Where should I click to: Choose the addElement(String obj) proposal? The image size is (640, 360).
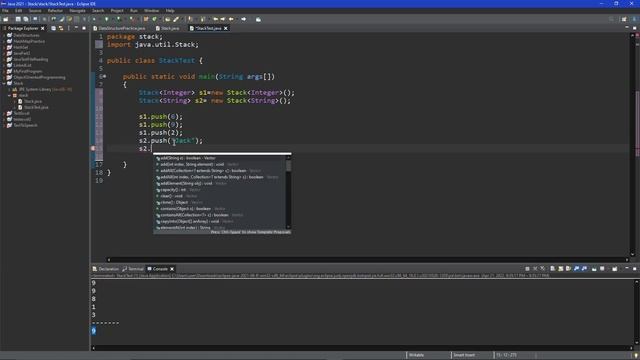click(x=220, y=183)
